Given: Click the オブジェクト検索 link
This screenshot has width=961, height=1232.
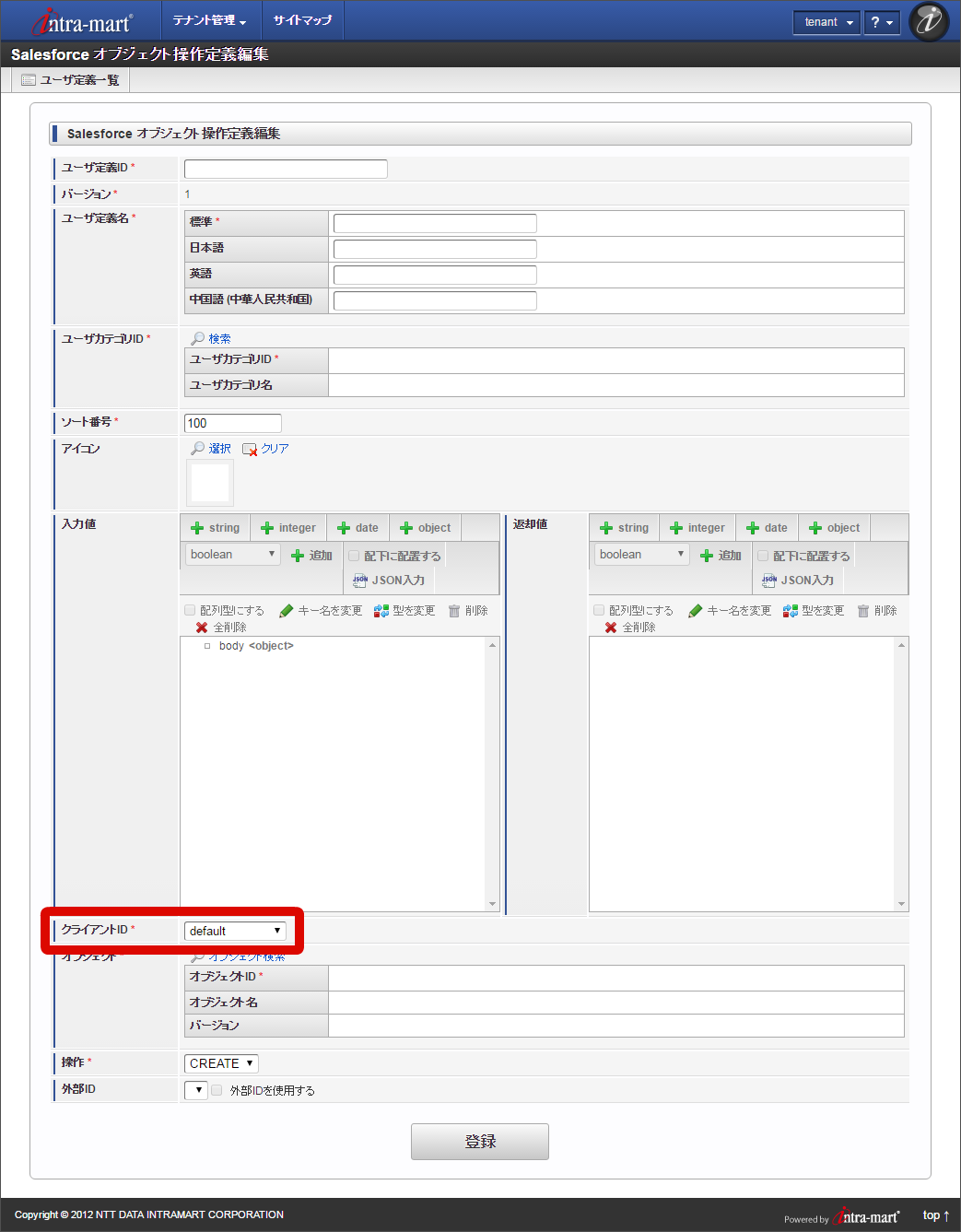Looking at the screenshot, I should 246,956.
